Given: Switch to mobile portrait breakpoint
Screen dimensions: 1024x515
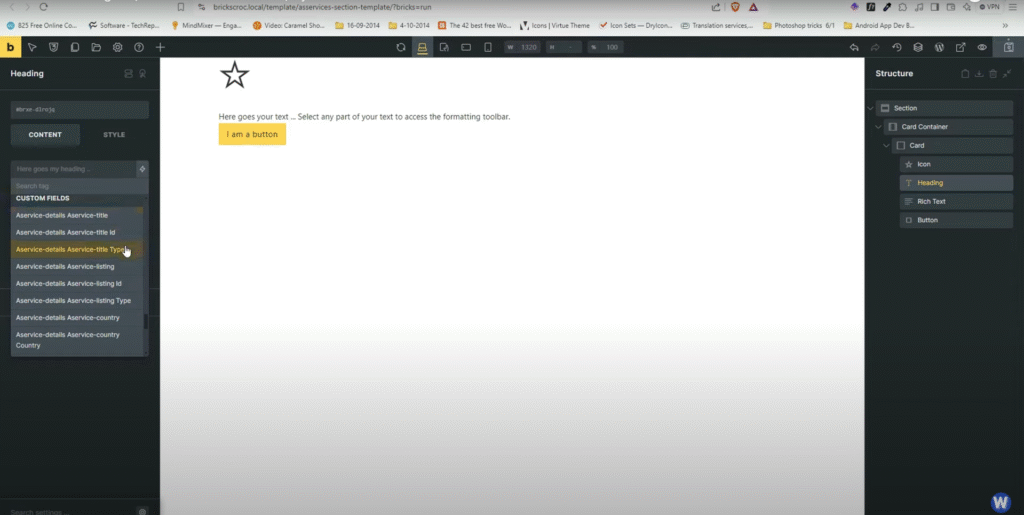Looking at the screenshot, I should pos(488,47).
